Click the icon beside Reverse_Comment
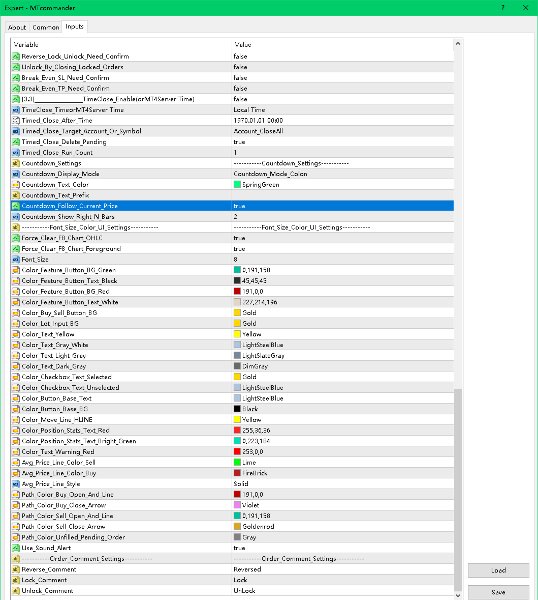The width and height of the screenshot is (538, 600). 16,569
